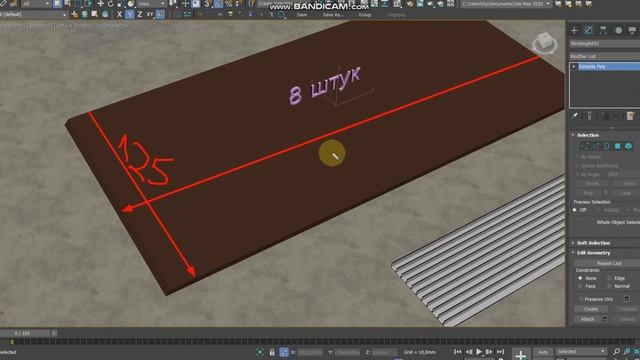Select the Move tool in toolbar
640x360 pixels.
tap(100, 4)
